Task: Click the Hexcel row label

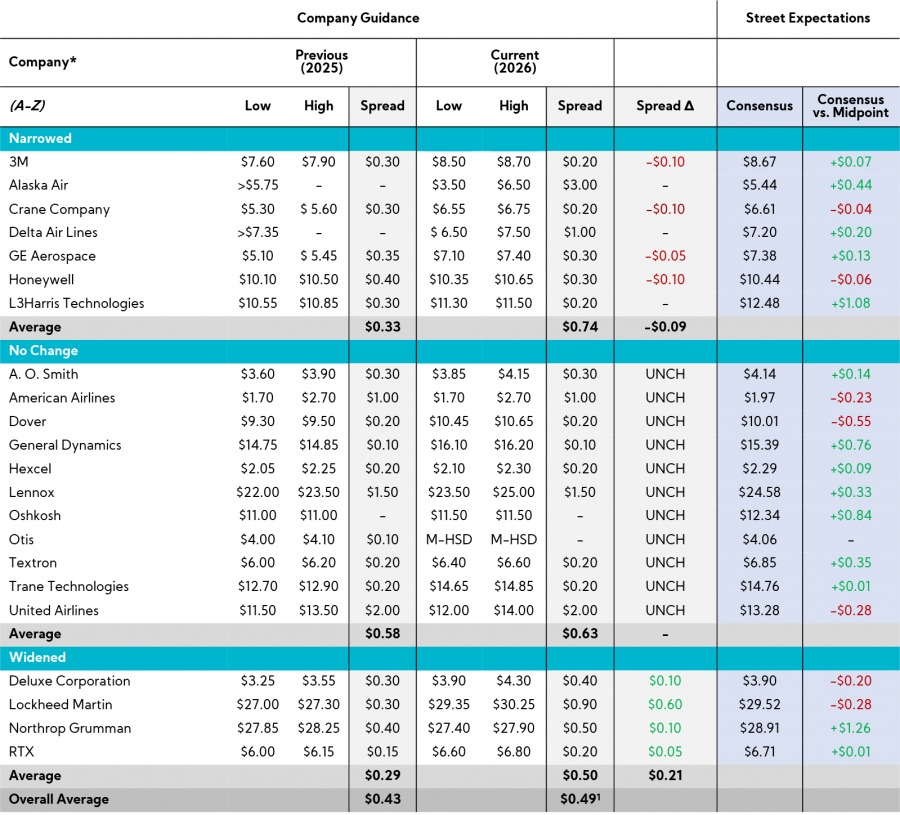Action: 30,469
